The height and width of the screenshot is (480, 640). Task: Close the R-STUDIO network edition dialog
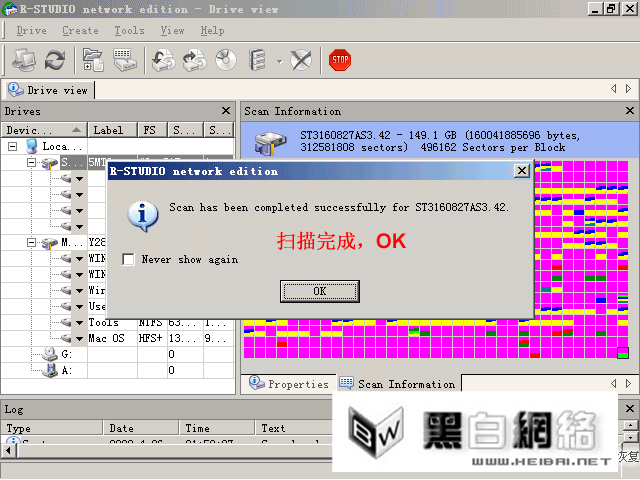click(x=522, y=171)
